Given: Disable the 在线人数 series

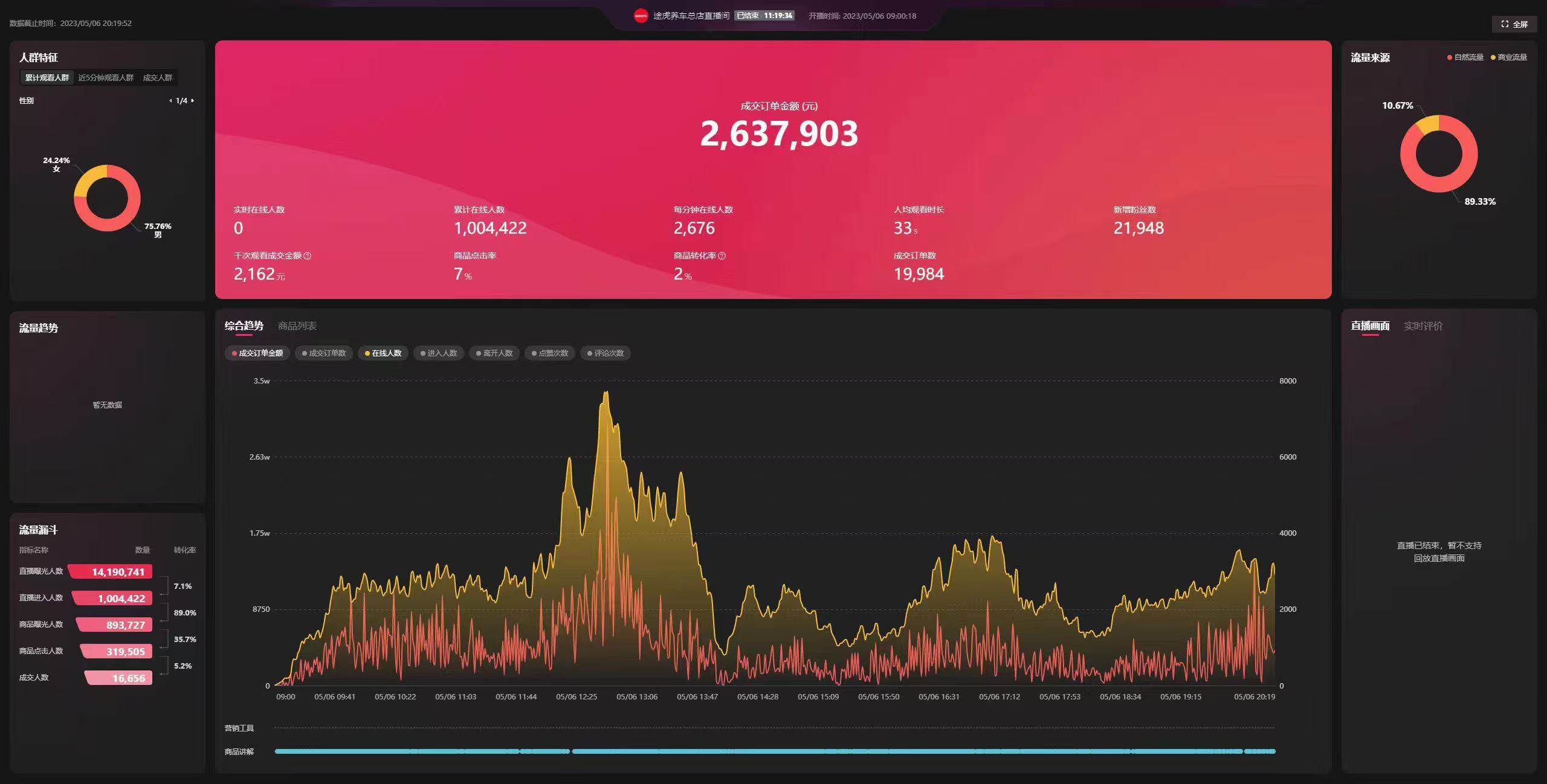Looking at the screenshot, I should click(x=383, y=353).
